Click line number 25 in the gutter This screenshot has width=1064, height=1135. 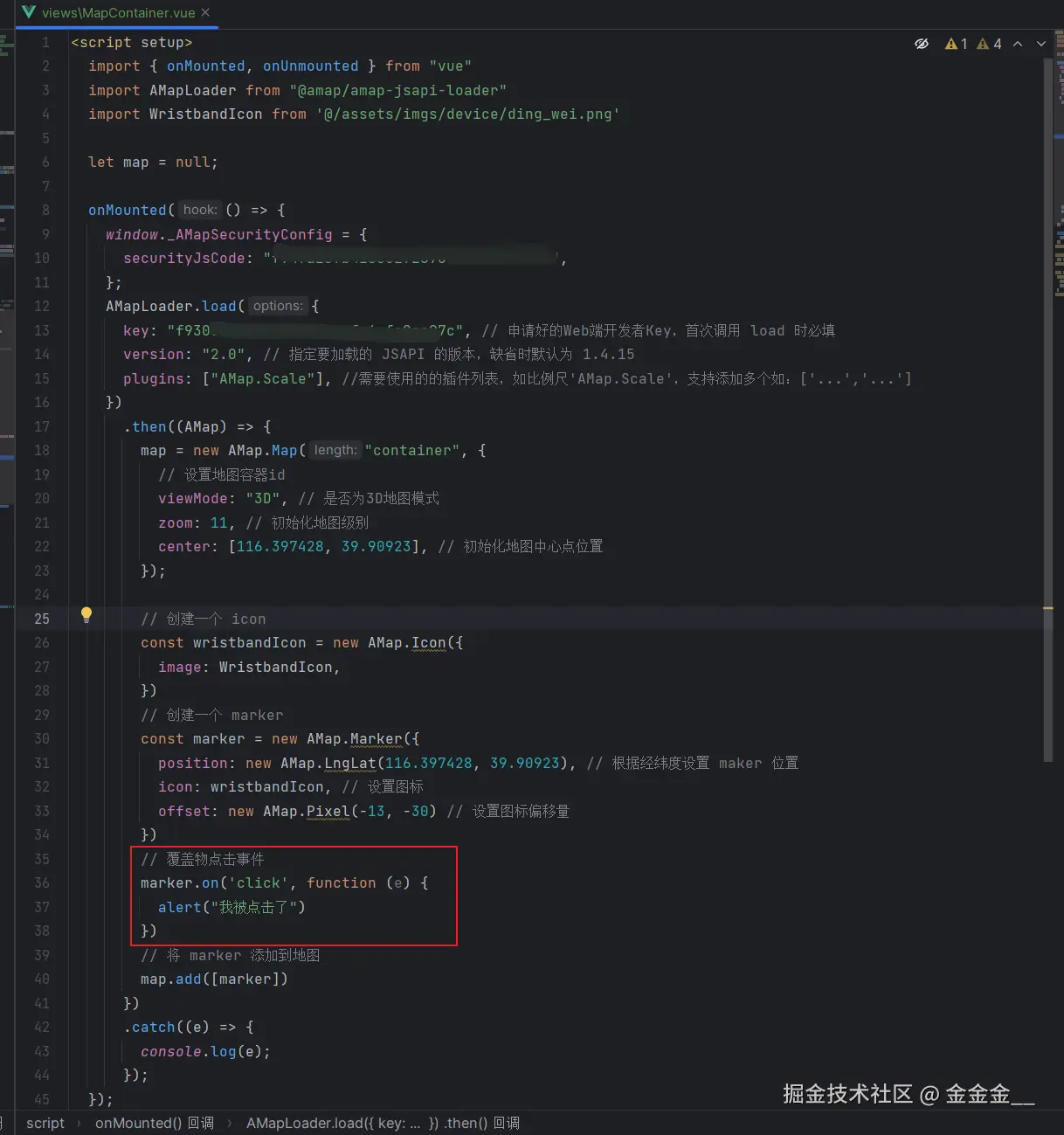click(42, 619)
